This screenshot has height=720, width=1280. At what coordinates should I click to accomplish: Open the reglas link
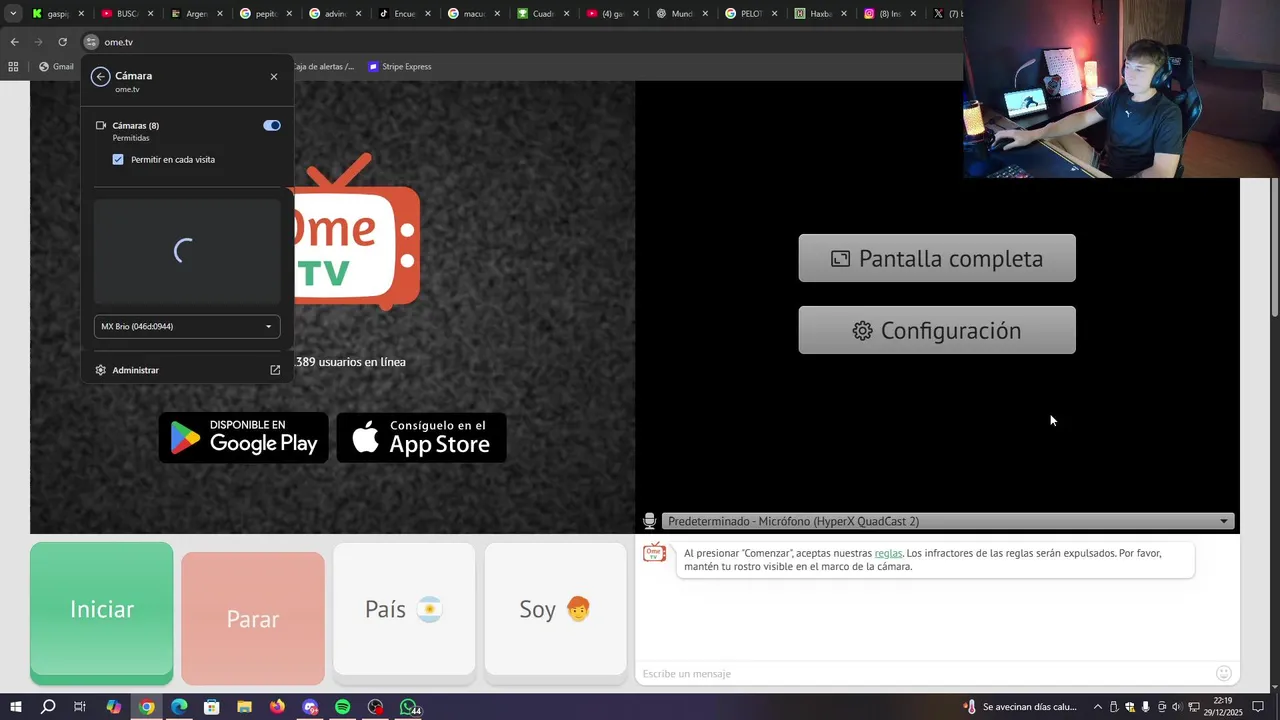pyautogui.click(x=888, y=553)
